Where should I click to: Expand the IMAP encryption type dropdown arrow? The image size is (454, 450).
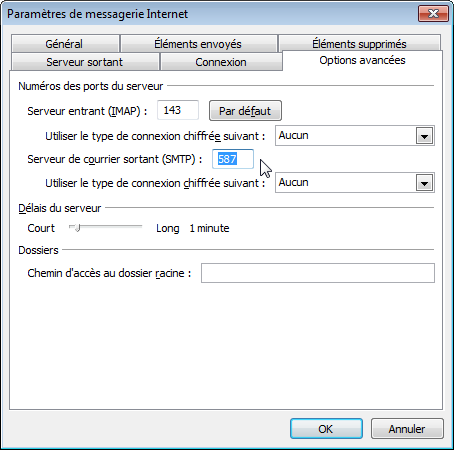tap(424, 136)
